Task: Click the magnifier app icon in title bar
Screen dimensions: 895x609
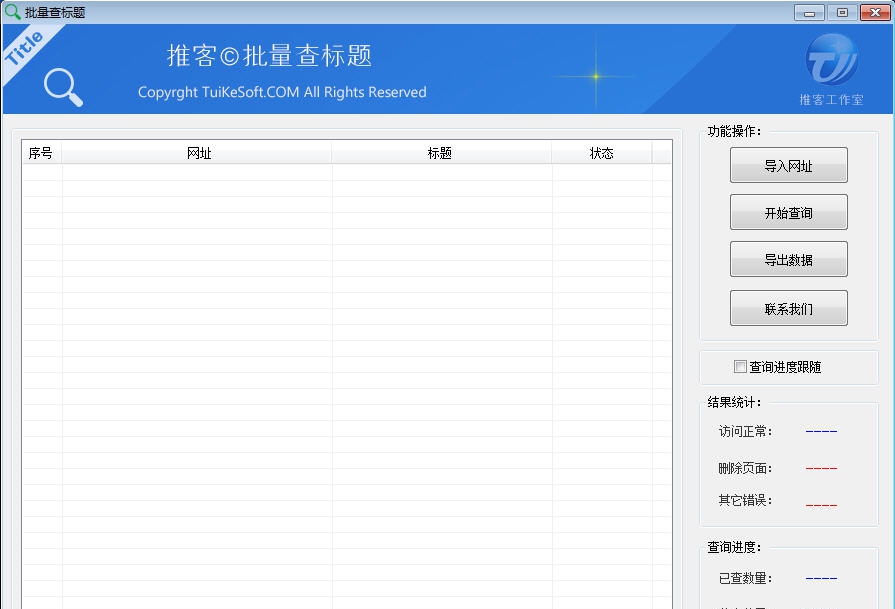Action: coord(10,11)
